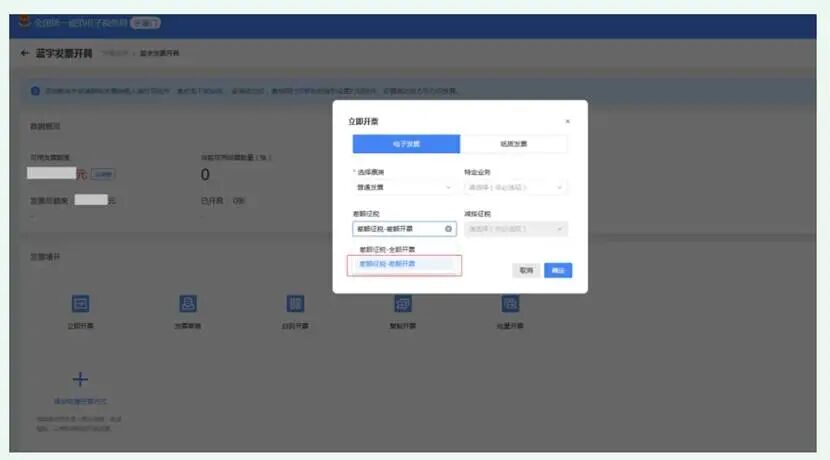The width and height of the screenshot is (830, 460).
Task: Open the 特定业务 dropdown
Action: (x=516, y=187)
